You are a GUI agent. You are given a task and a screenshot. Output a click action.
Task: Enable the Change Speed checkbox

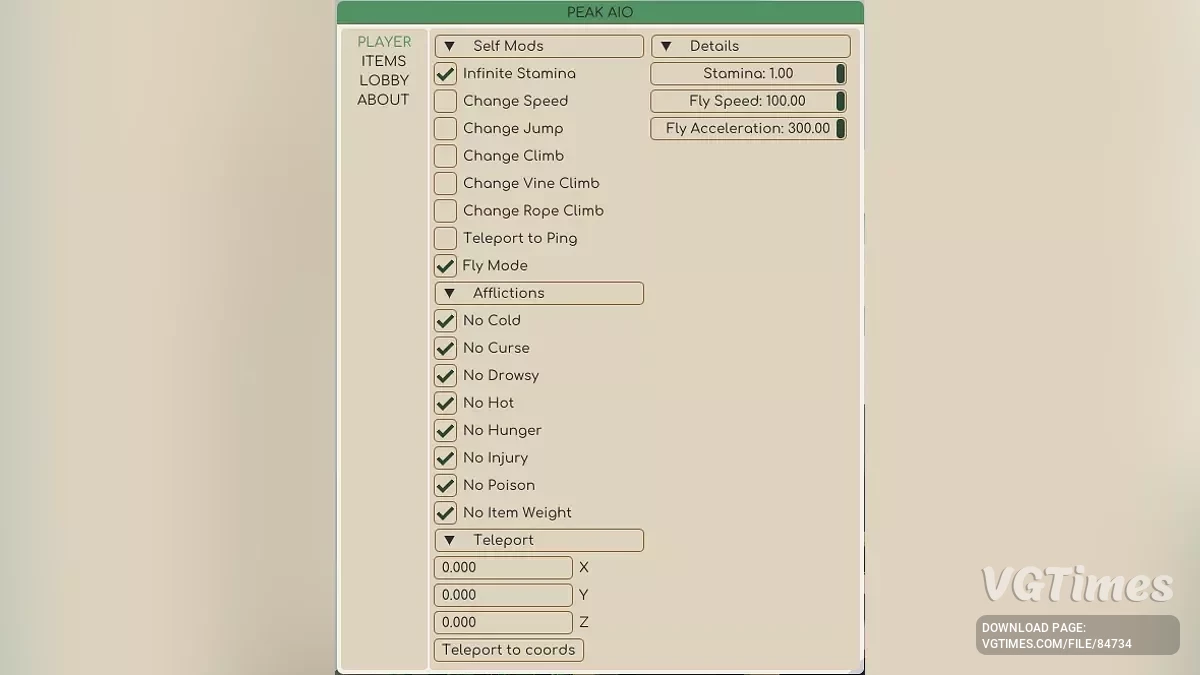pyautogui.click(x=446, y=101)
